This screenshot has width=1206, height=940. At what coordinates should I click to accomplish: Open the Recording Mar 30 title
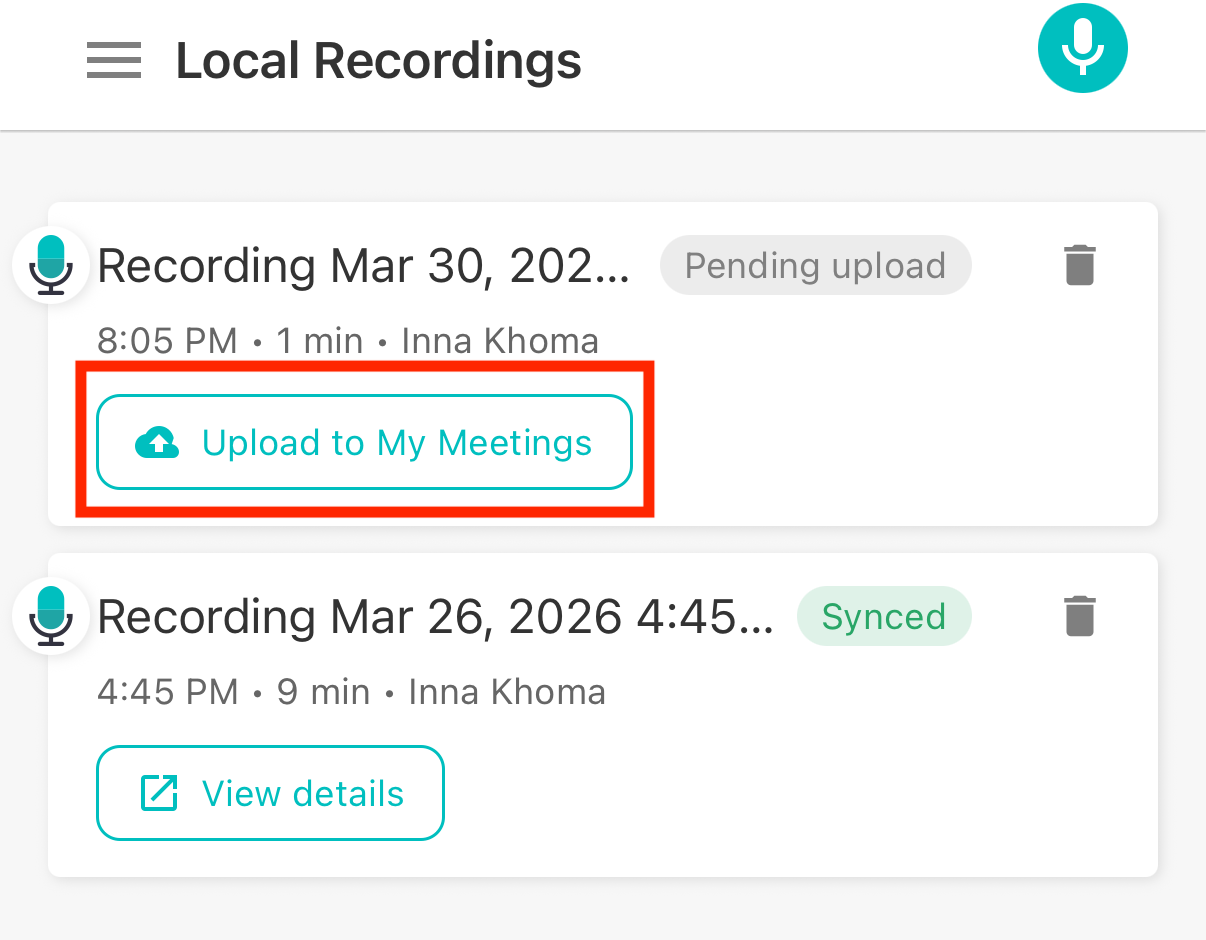tap(364, 266)
